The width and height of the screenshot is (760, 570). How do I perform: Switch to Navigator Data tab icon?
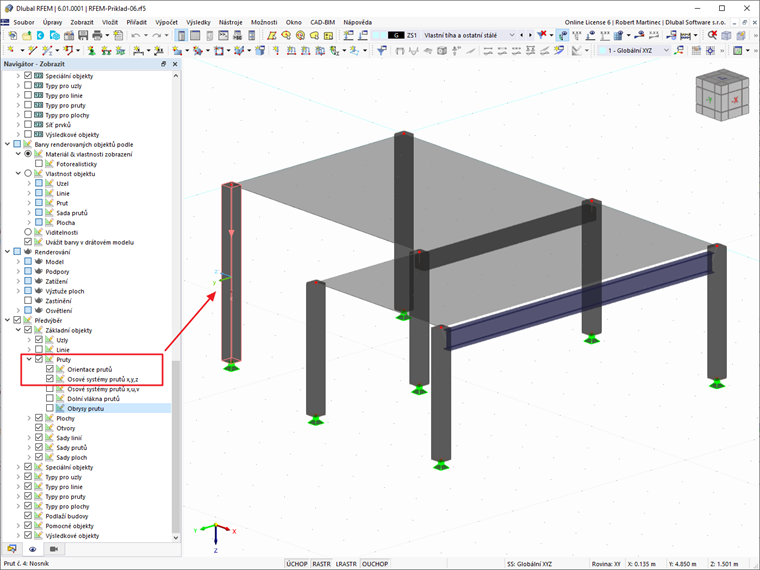click(x=12, y=549)
